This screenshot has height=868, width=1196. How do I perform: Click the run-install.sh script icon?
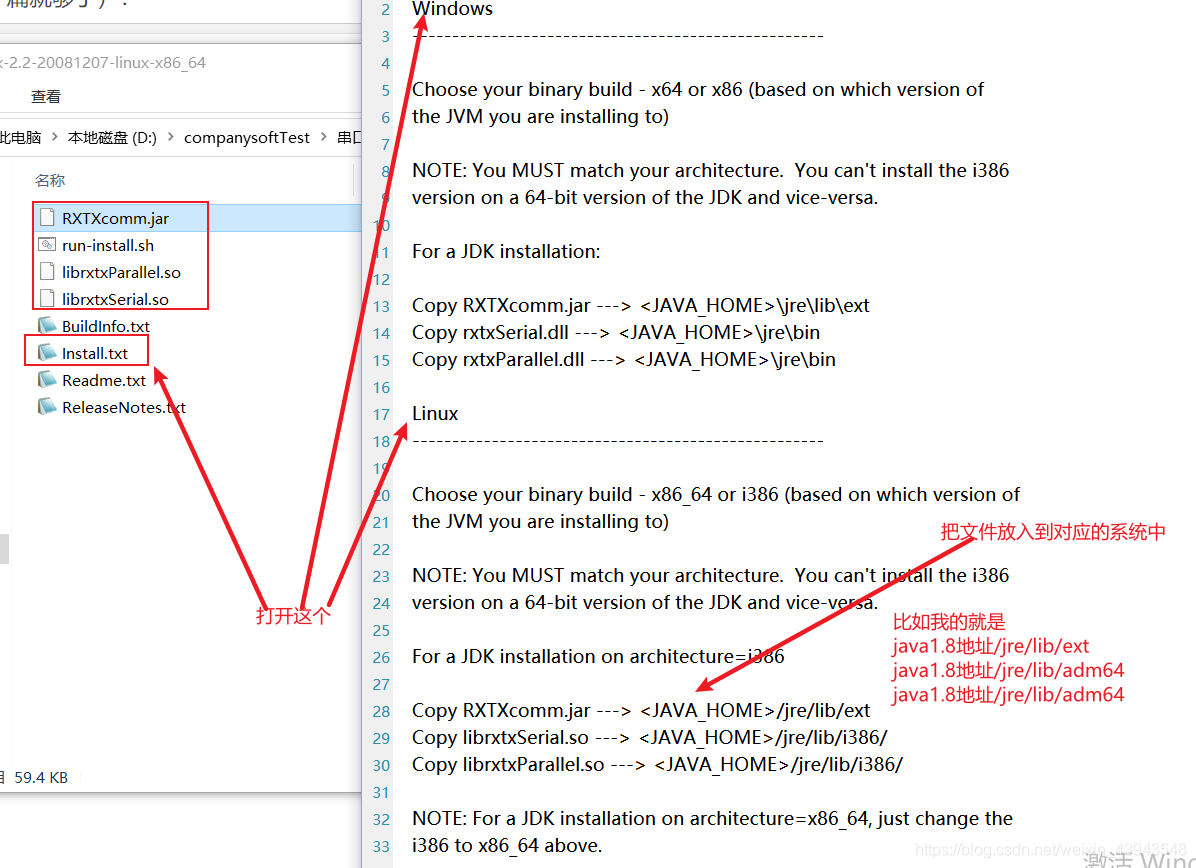(x=47, y=245)
